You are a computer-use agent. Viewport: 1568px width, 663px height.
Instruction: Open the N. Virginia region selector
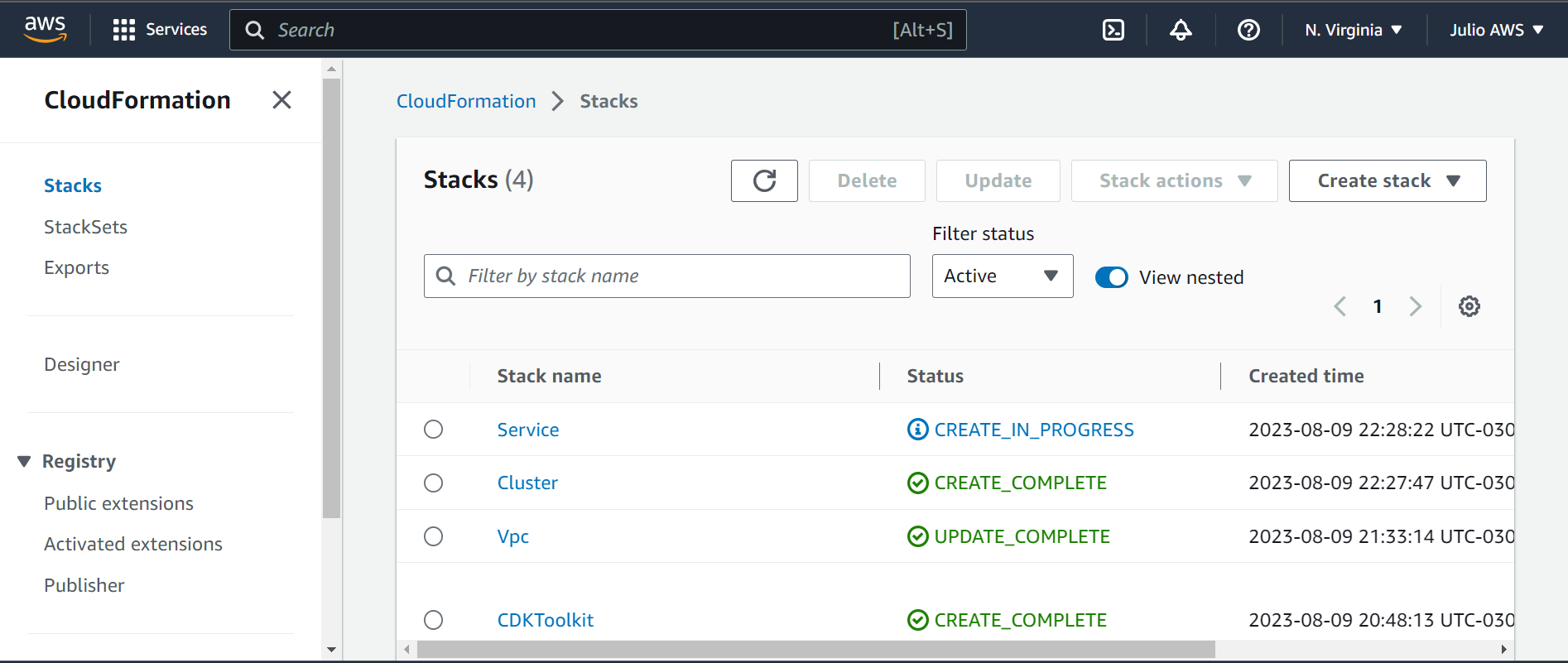pyautogui.click(x=1353, y=30)
